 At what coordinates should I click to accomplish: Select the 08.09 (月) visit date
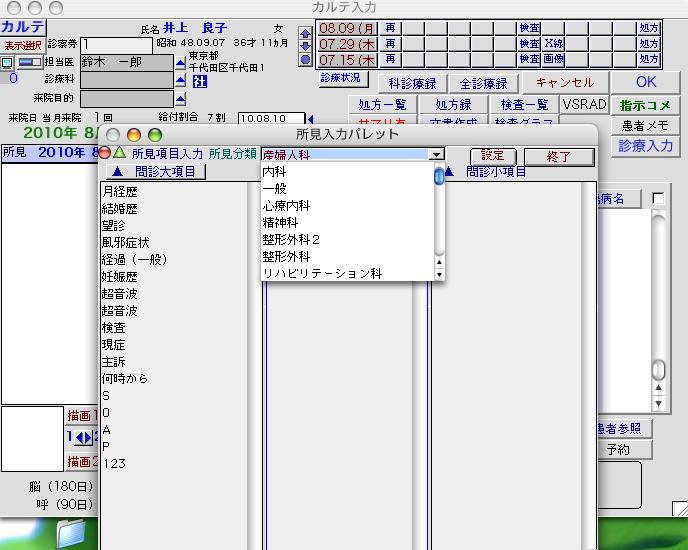point(347,29)
